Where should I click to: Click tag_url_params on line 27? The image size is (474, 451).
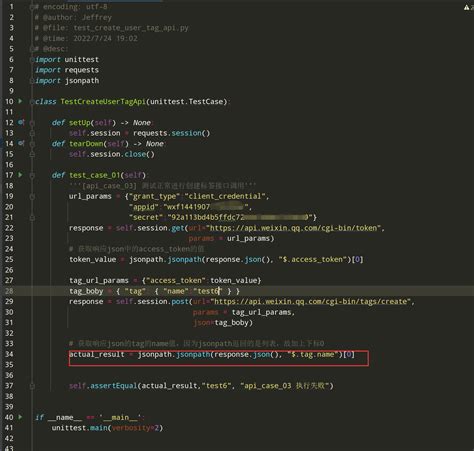coord(99,280)
